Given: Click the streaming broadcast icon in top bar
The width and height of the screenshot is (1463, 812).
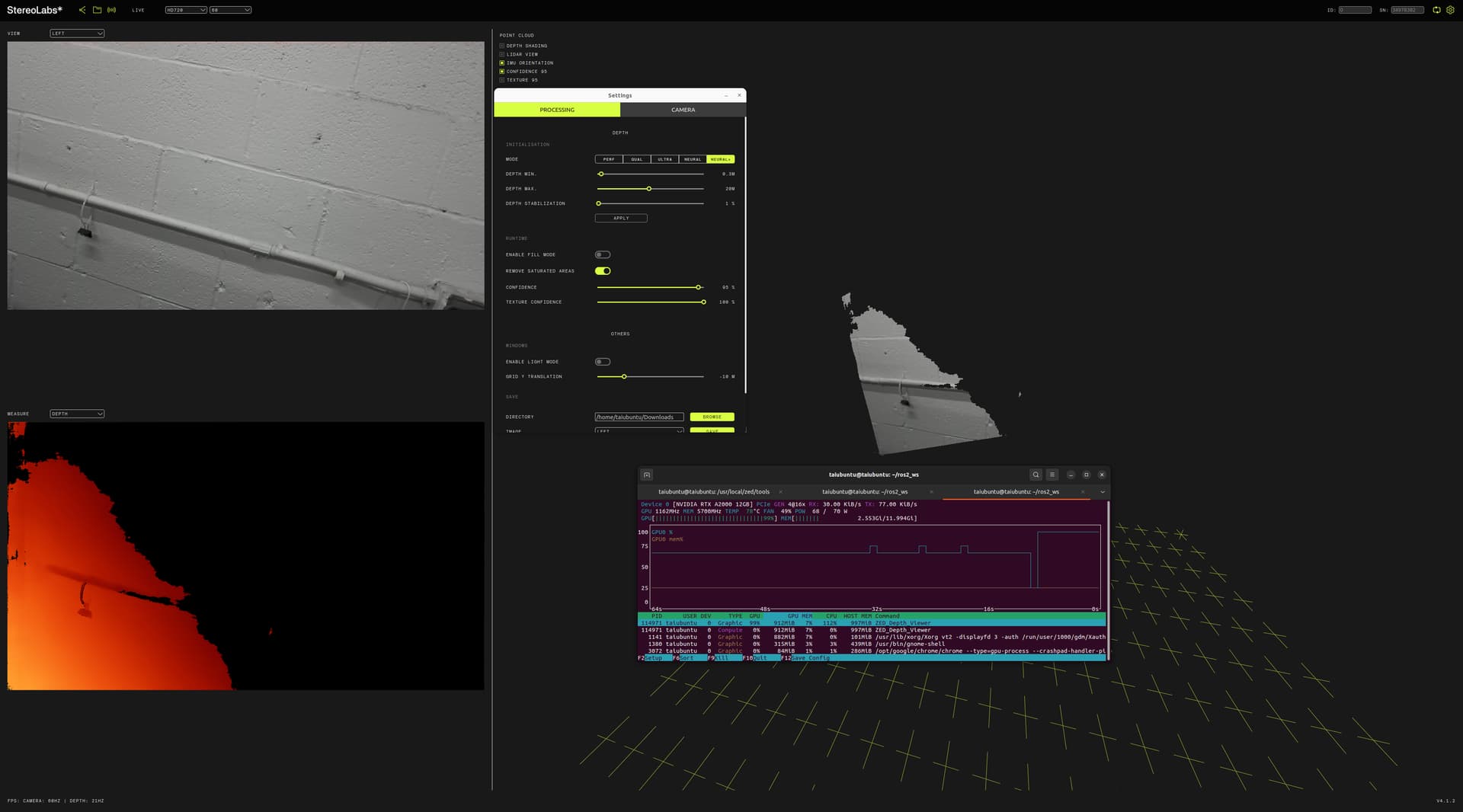Looking at the screenshot, I should pos(112,10).
